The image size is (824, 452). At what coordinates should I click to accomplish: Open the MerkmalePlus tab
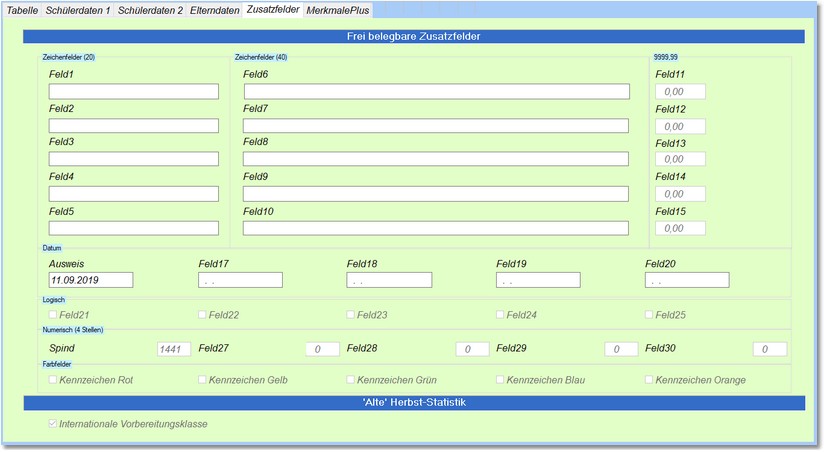338,9
